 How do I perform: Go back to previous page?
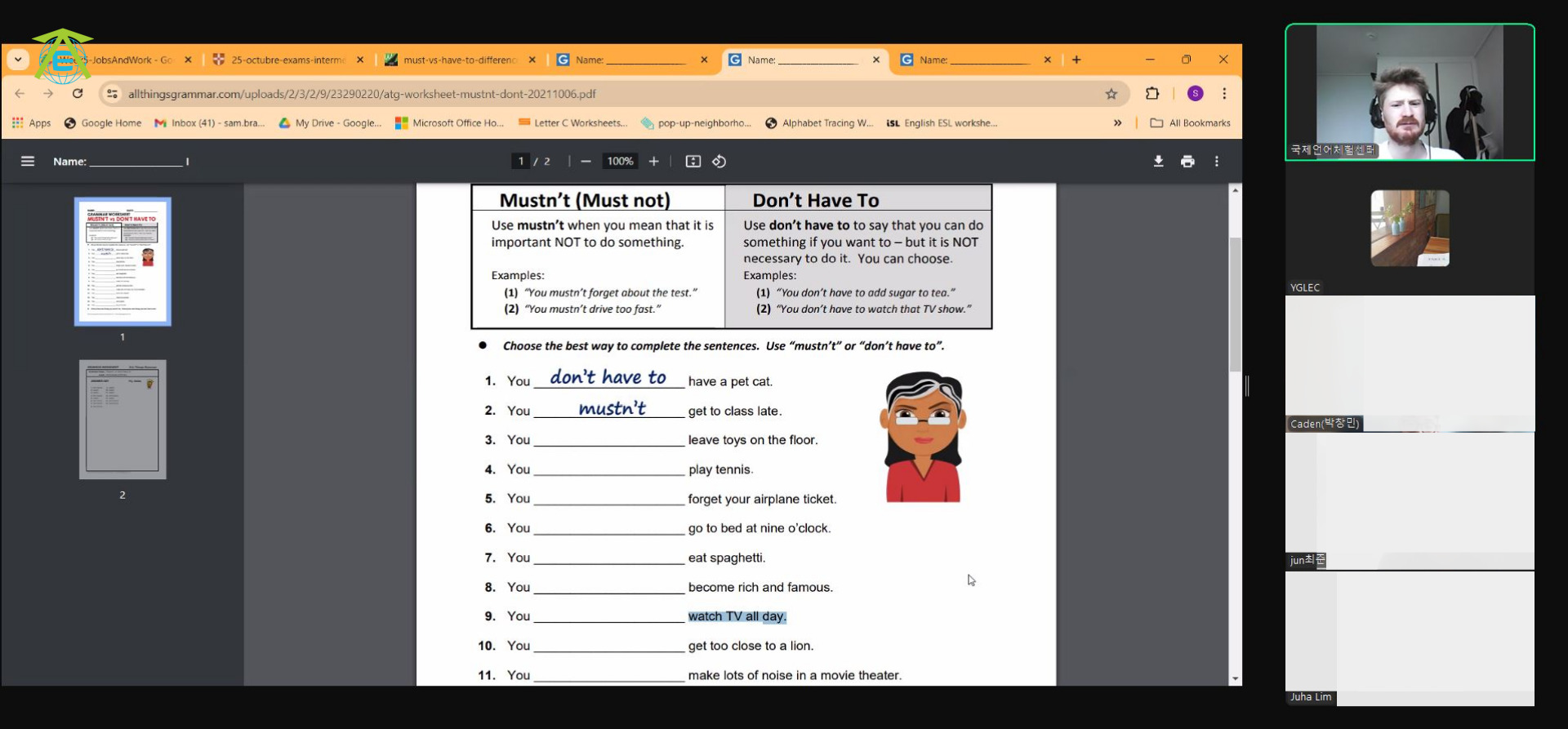click(20, 94)
